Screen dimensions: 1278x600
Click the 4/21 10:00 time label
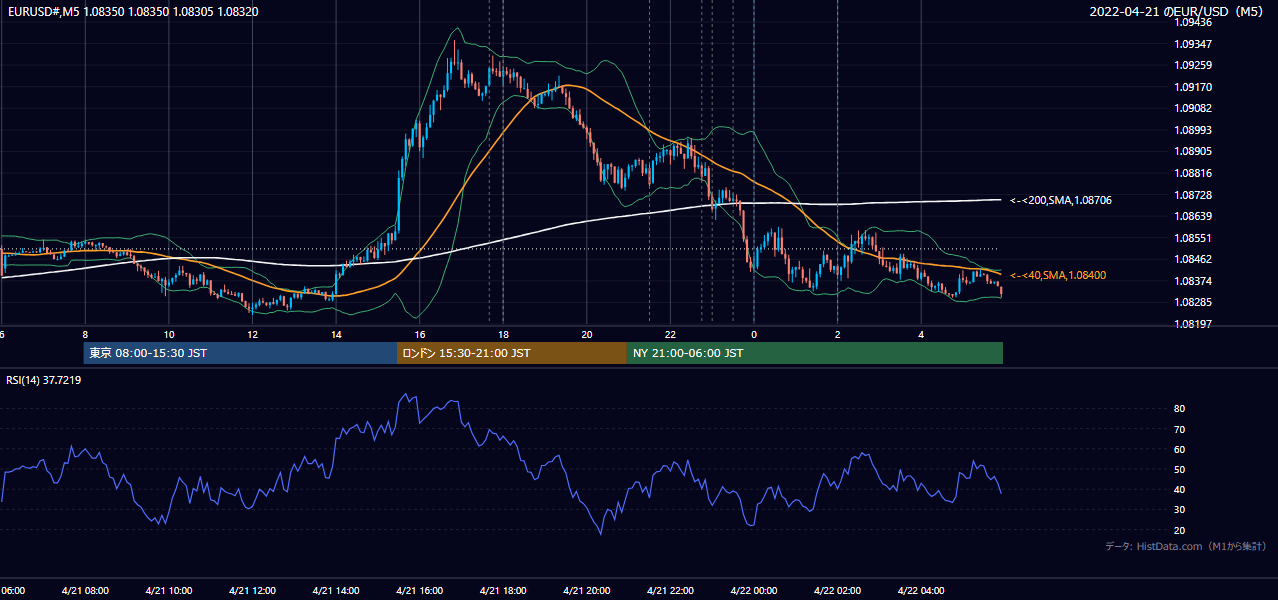pyautogui.click(x=169, y=590)
